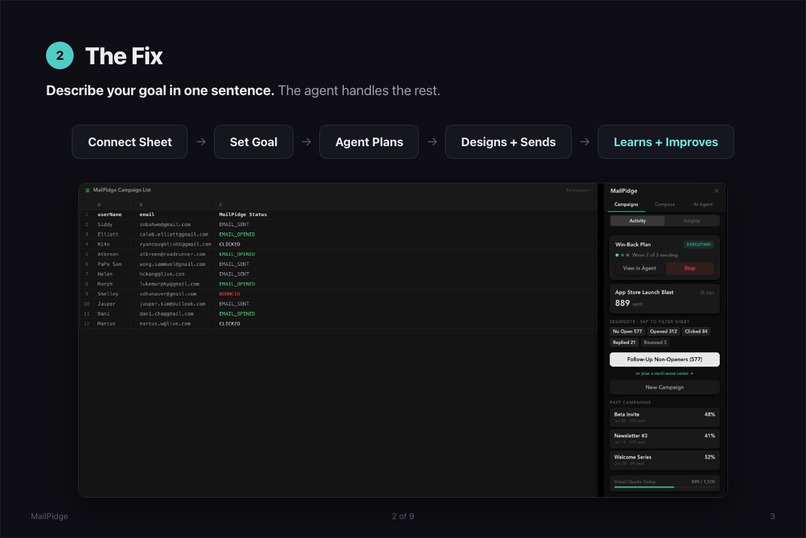This screenshot has width=806, height=538.
Task: Select the Learns + Improves step
Action: click(x=665, y=142)
